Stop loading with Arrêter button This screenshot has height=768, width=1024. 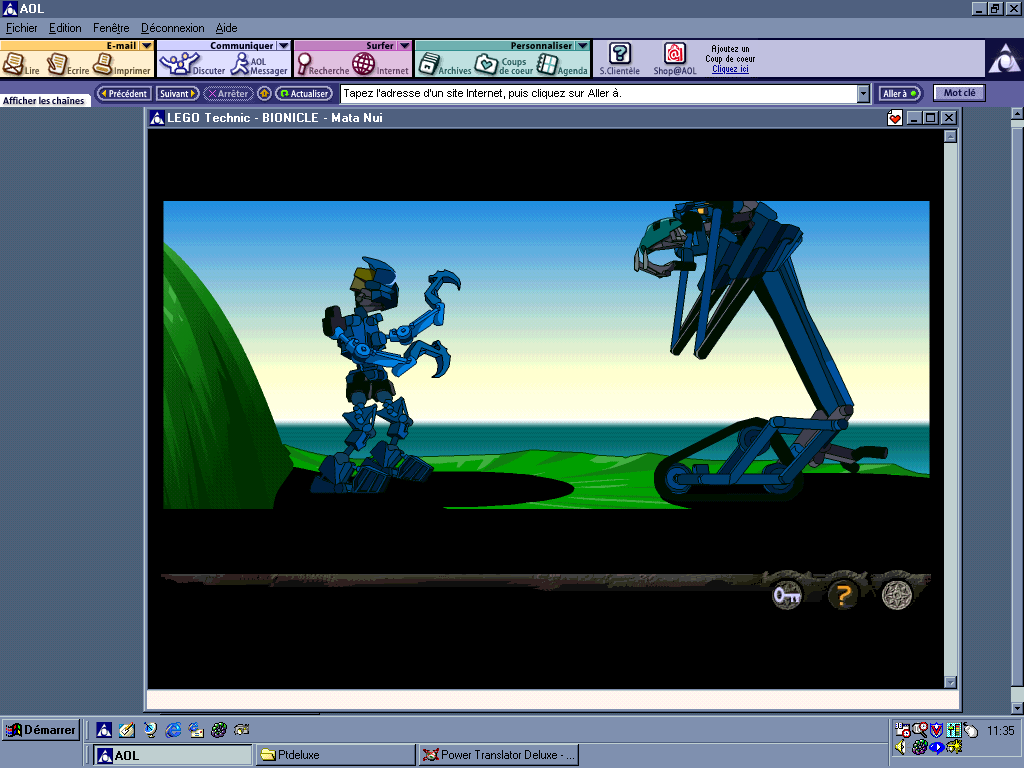point(228,93)
